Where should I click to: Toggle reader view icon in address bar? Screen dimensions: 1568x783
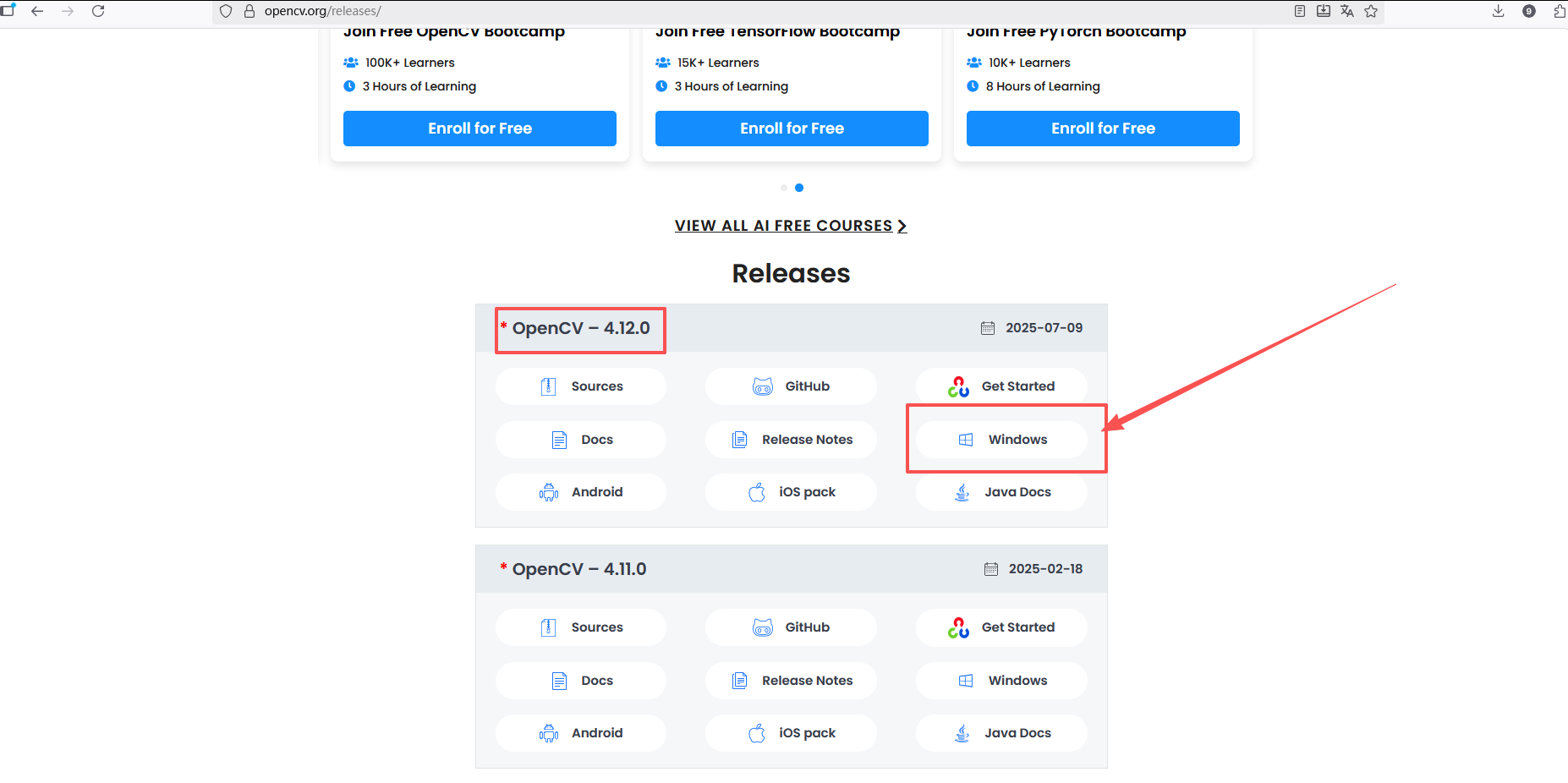1300,11
